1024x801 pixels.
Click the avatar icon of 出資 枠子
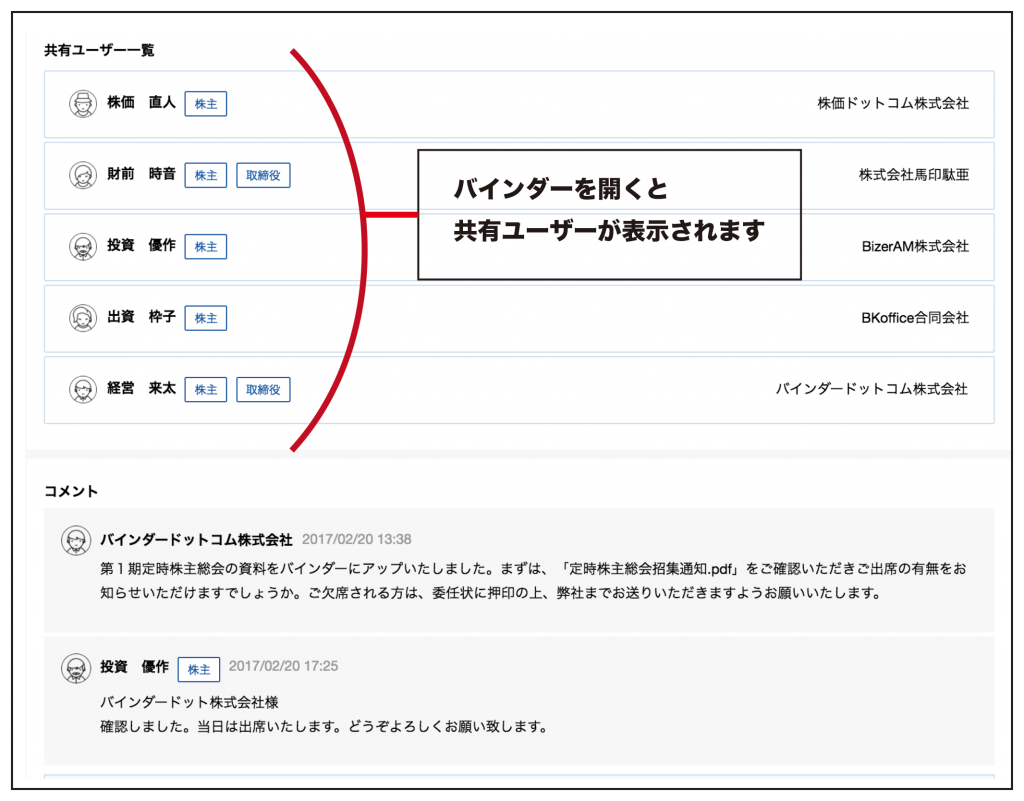[83, 318]
